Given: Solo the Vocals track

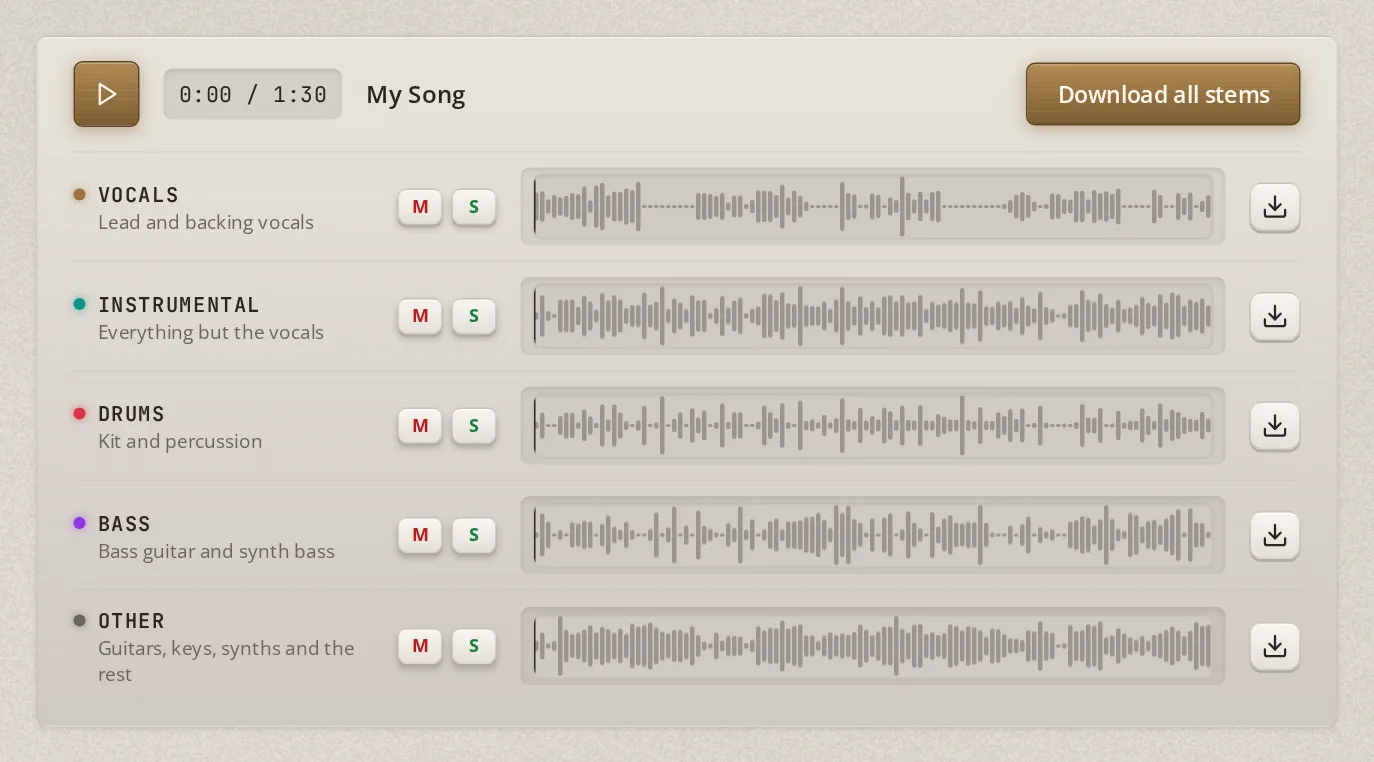Looking at the screenshot, I should [x=474, y=207].
